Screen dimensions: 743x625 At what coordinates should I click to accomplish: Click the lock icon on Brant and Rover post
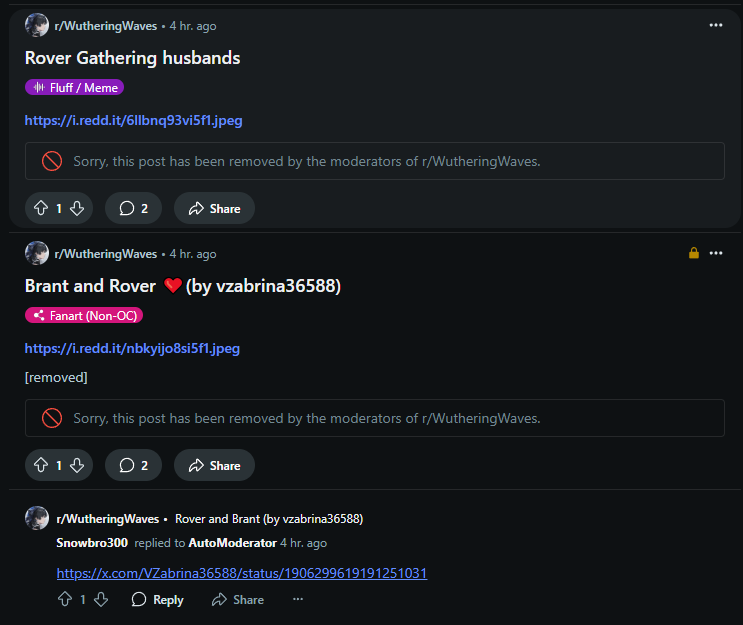694,253
